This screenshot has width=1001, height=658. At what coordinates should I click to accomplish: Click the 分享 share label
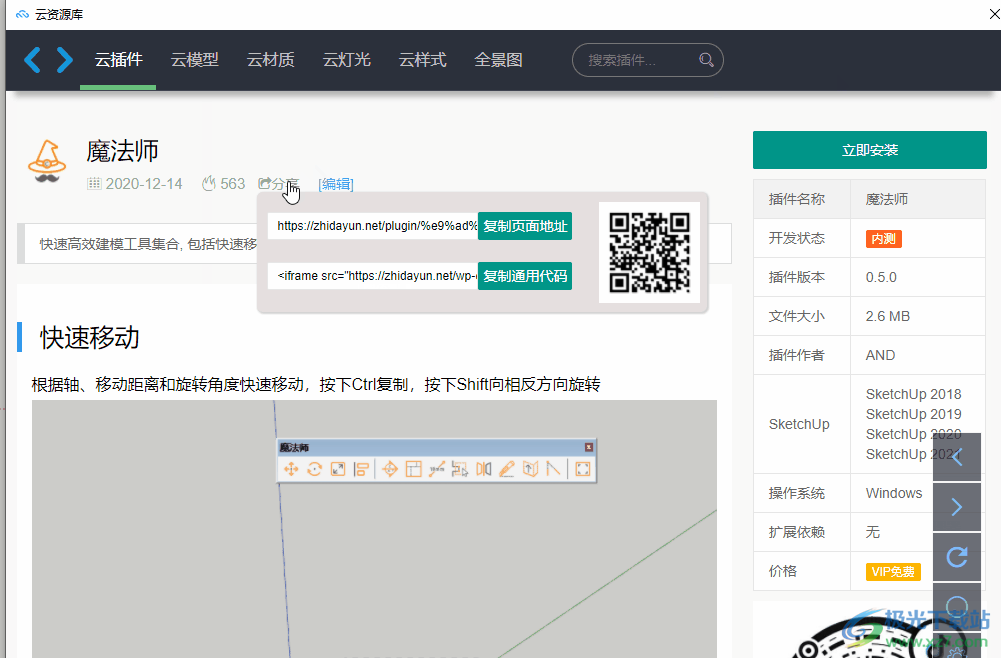coord(285,184)
